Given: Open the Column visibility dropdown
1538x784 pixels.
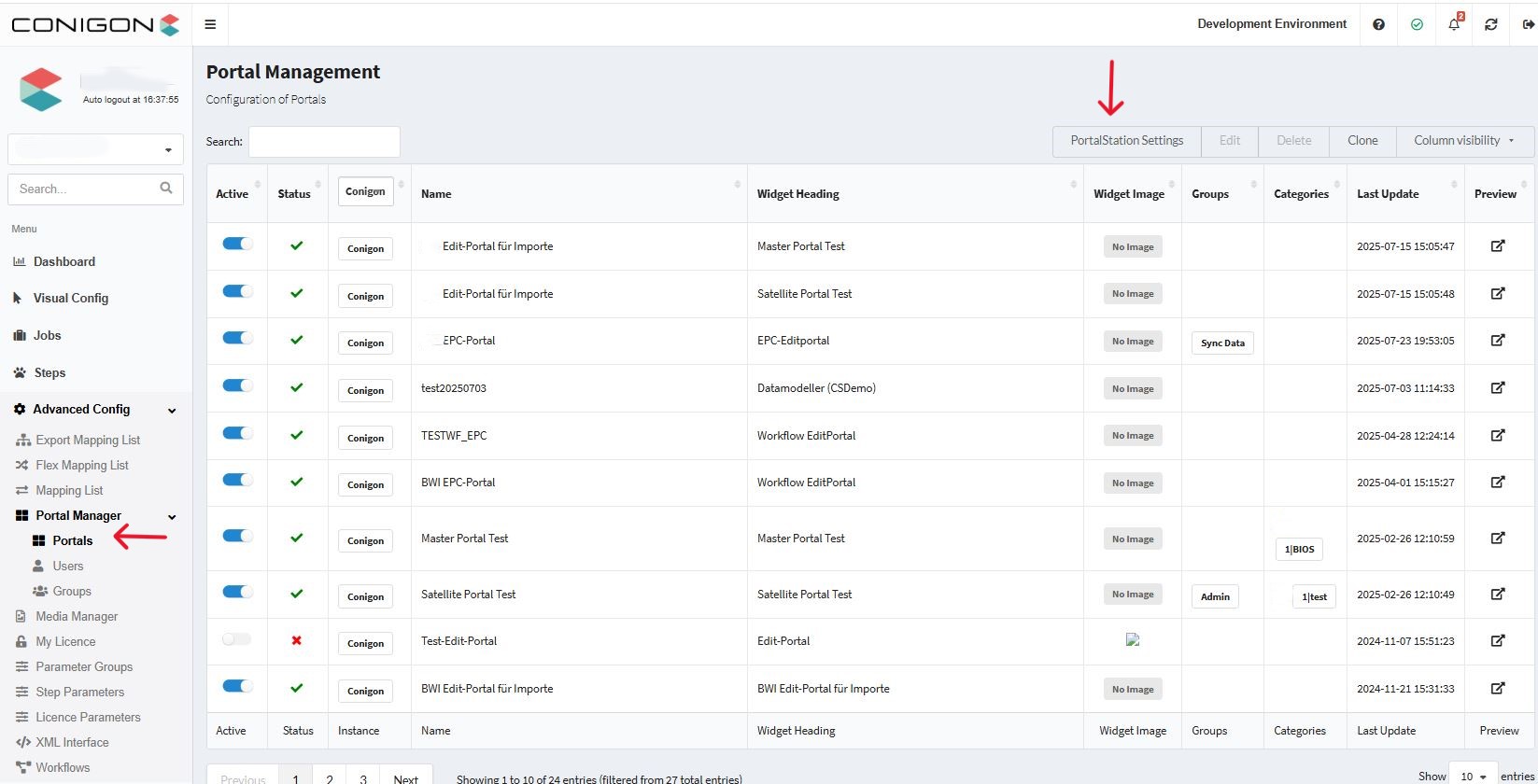Looking at the screenshot, I should [1463, 141].
